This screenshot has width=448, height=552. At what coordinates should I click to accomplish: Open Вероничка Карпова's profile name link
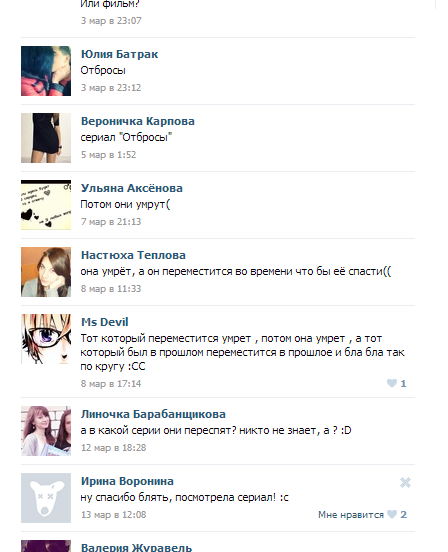point(138,121)
